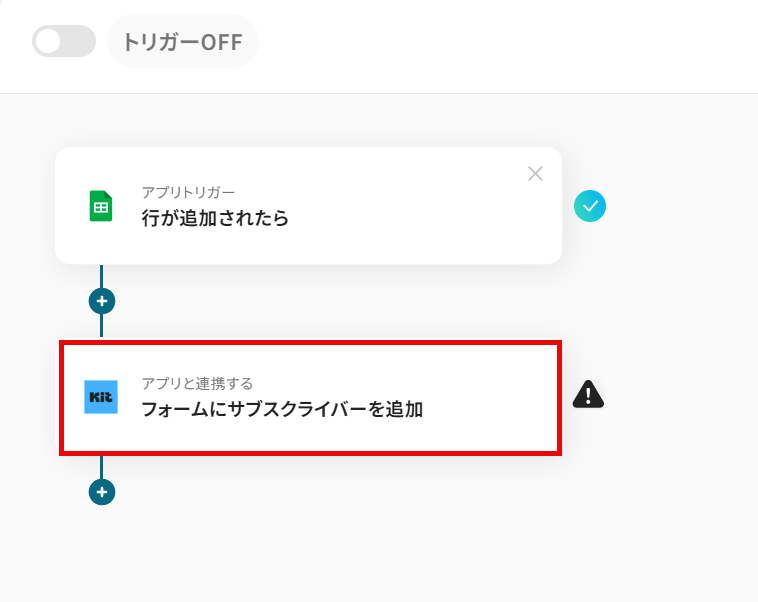
Task: Click the connector line below Kit card
Action: [102, 466]
